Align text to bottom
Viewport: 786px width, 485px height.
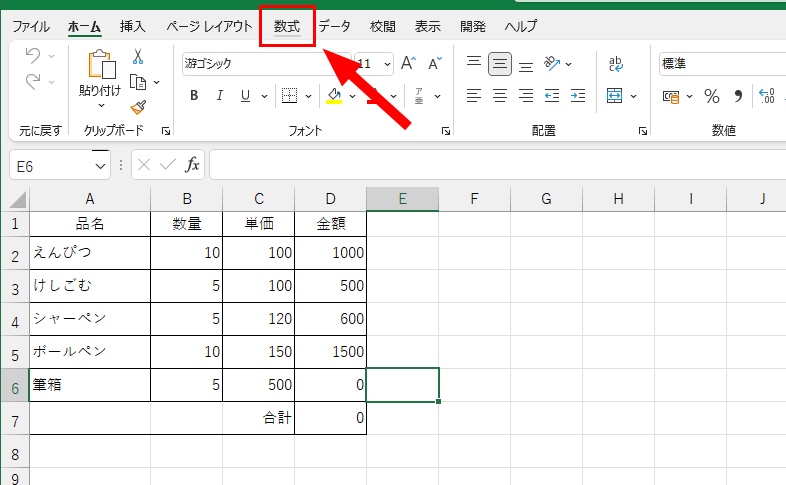(x=526, y=66)
